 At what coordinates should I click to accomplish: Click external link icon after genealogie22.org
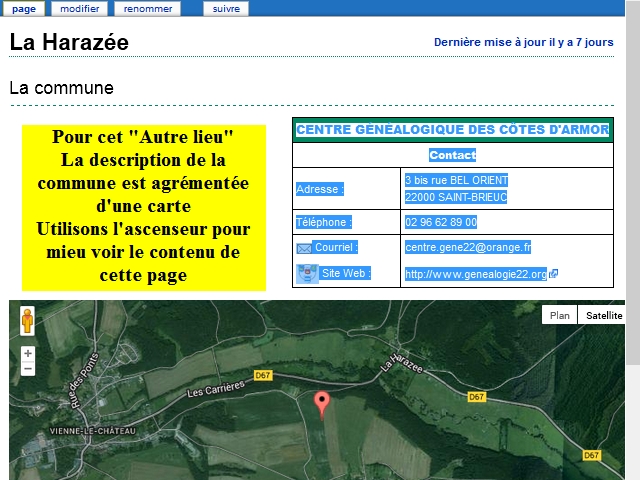click(x=553, y=274)
